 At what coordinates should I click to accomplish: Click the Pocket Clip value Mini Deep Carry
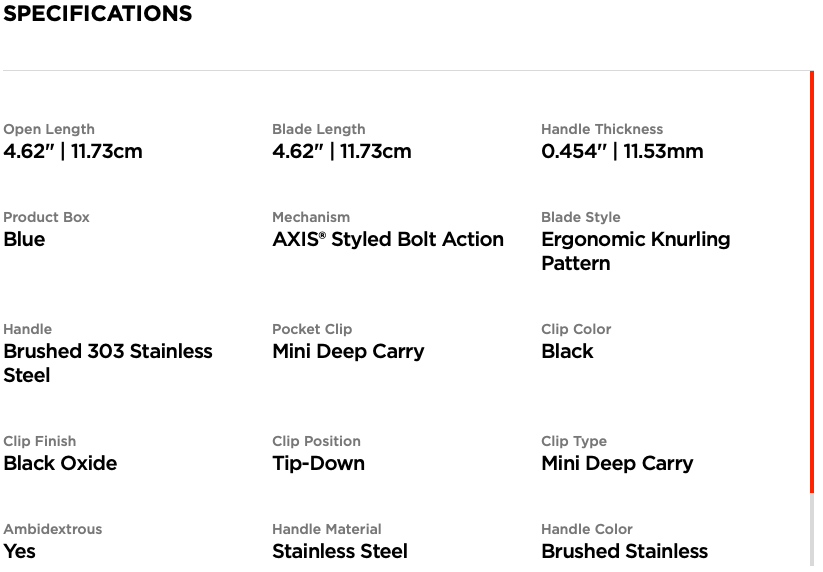348,352
